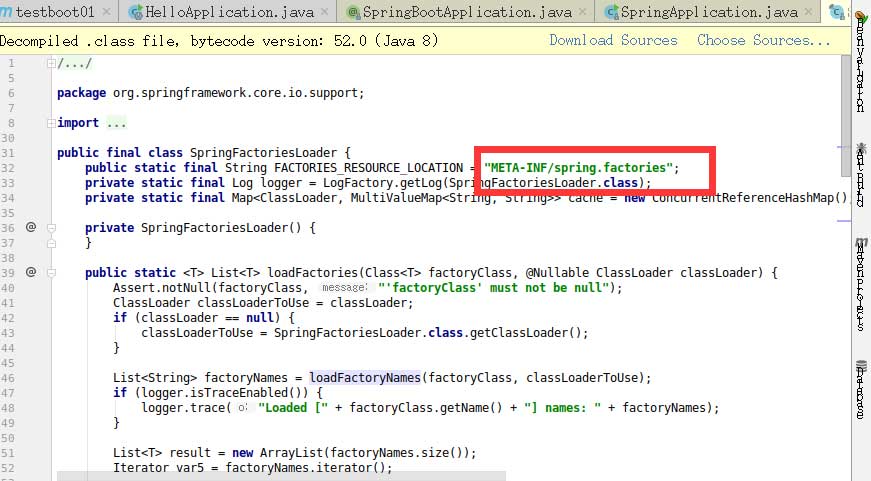Image resolution: width=871 pixels, height=481 pixels.
Task: Click line number 31 in the gutter
Action: click(x=8, y=153)
